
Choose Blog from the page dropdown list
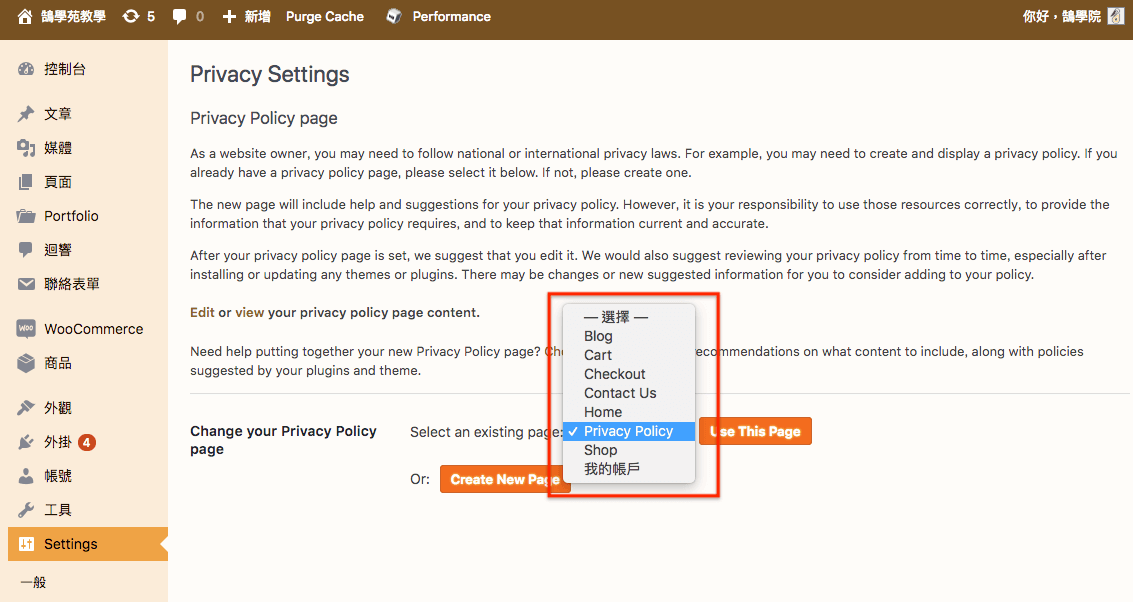598,336
